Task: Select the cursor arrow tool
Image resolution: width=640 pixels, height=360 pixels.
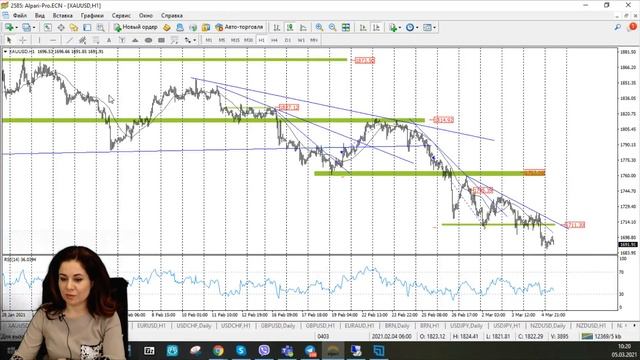Action: point(9,40)
